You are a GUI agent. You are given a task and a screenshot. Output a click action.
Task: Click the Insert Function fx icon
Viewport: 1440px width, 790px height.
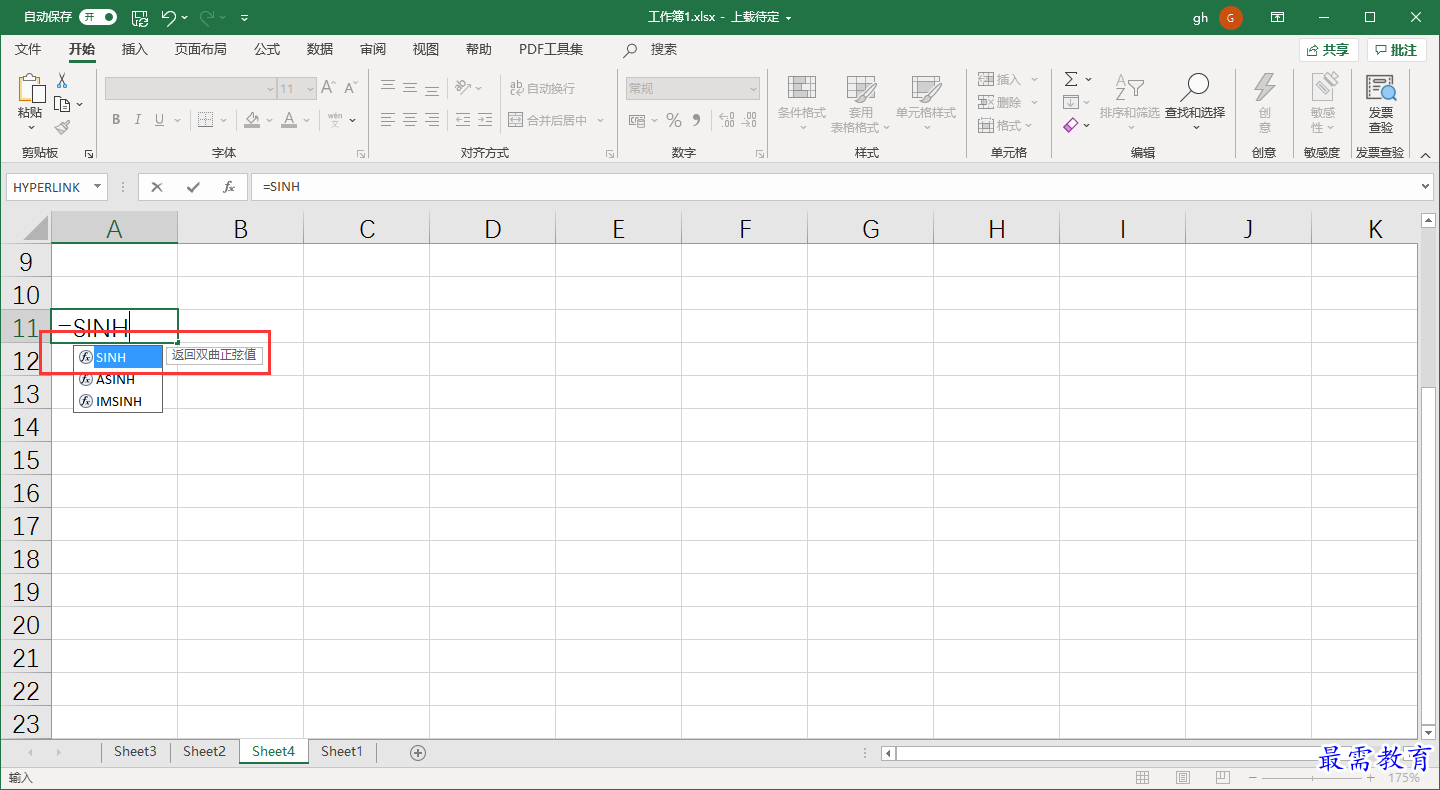coord(229,187)
